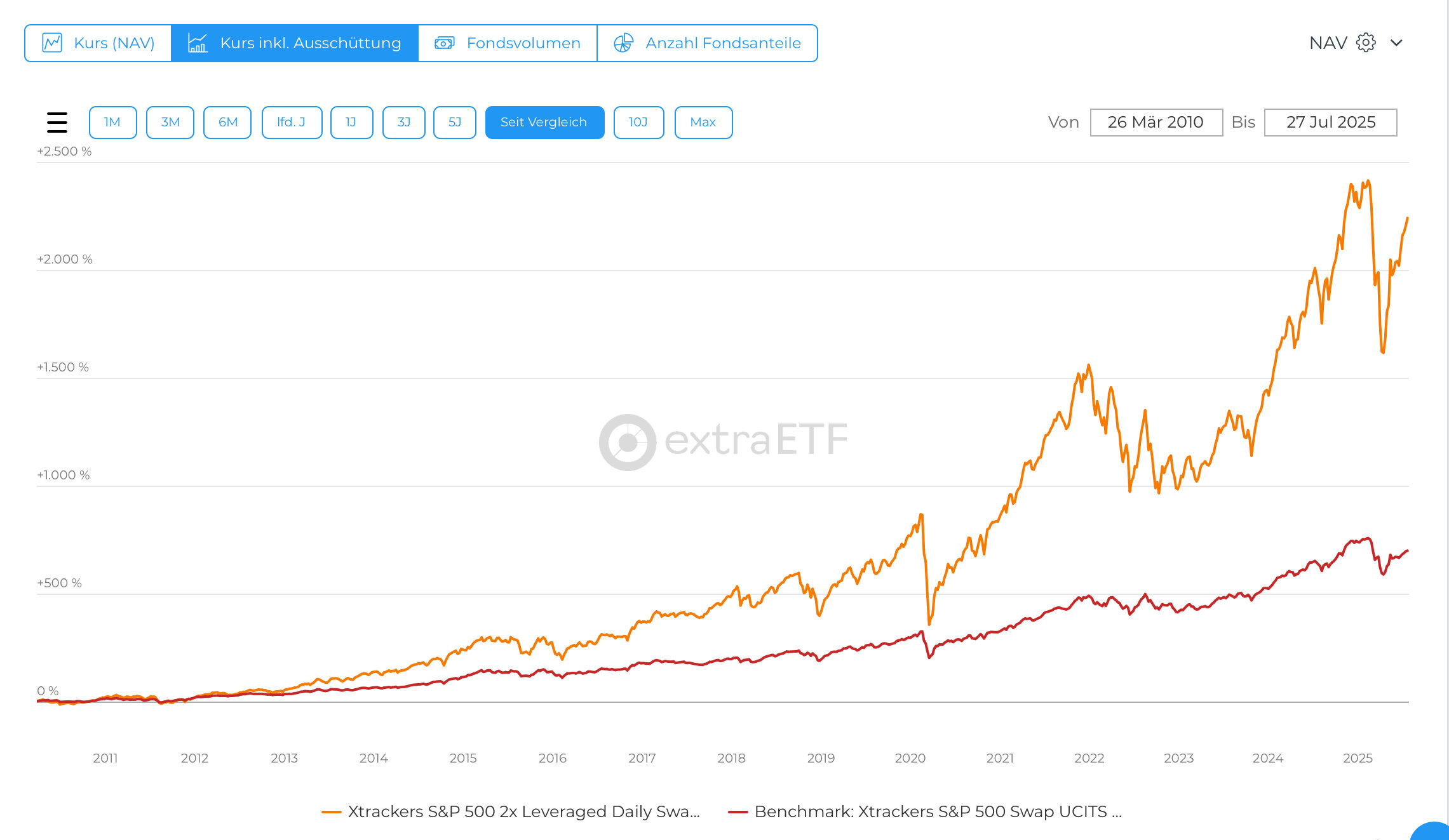Select the 10J time range button
The image size is (1449, 840).
coord(638,123)
